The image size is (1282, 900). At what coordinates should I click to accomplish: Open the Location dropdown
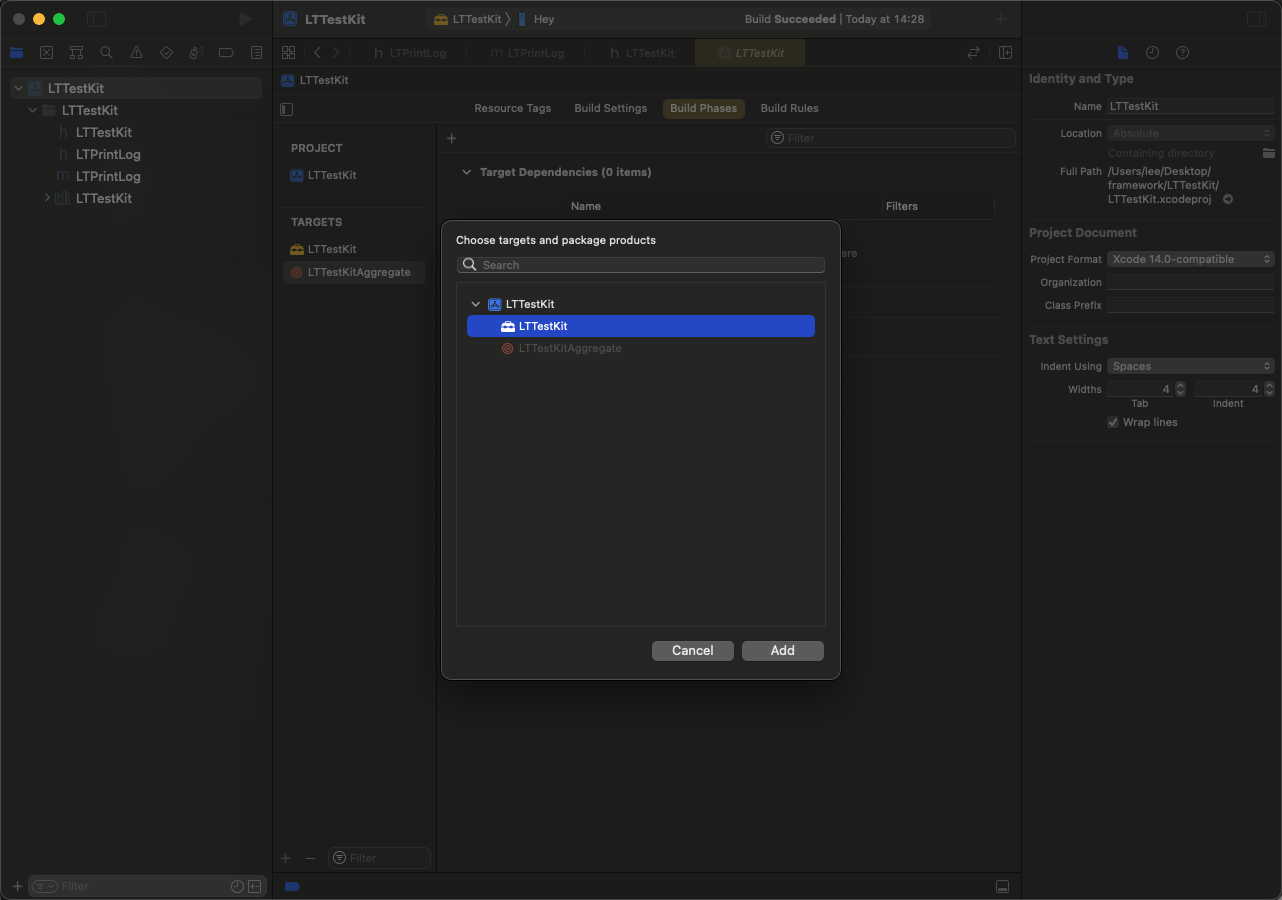(1191, 133)
